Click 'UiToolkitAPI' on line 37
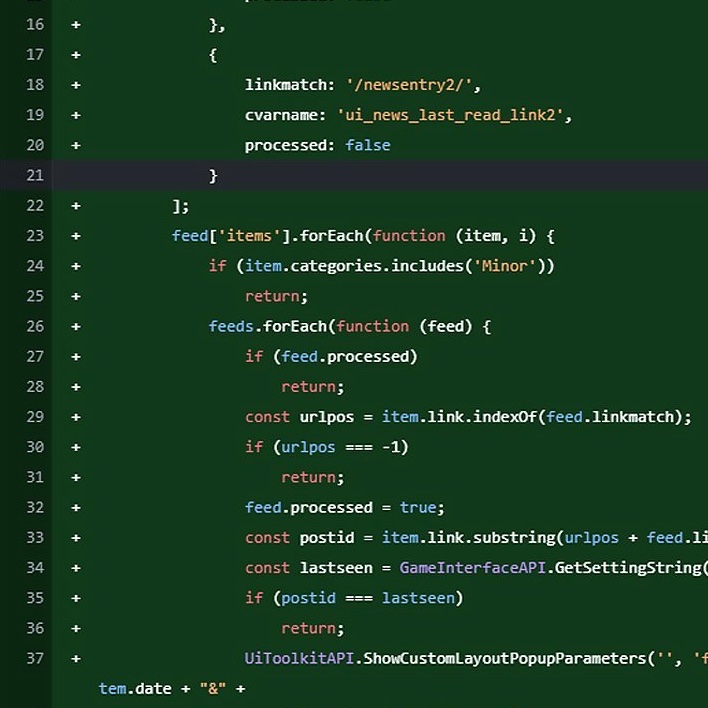The image size is (708, 708). pos(299,658)
